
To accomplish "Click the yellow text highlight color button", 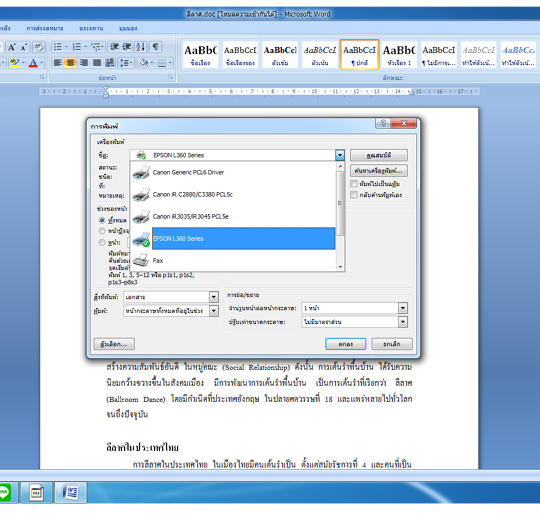I will pyautogui.click(x=14, y=63).
